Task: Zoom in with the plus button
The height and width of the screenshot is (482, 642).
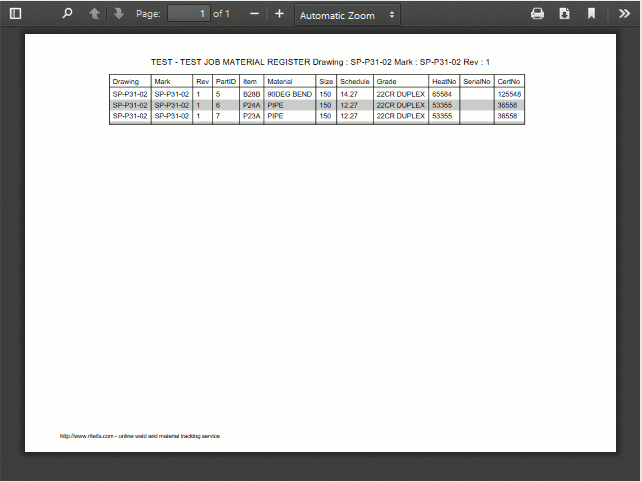Action: [279, 14]
